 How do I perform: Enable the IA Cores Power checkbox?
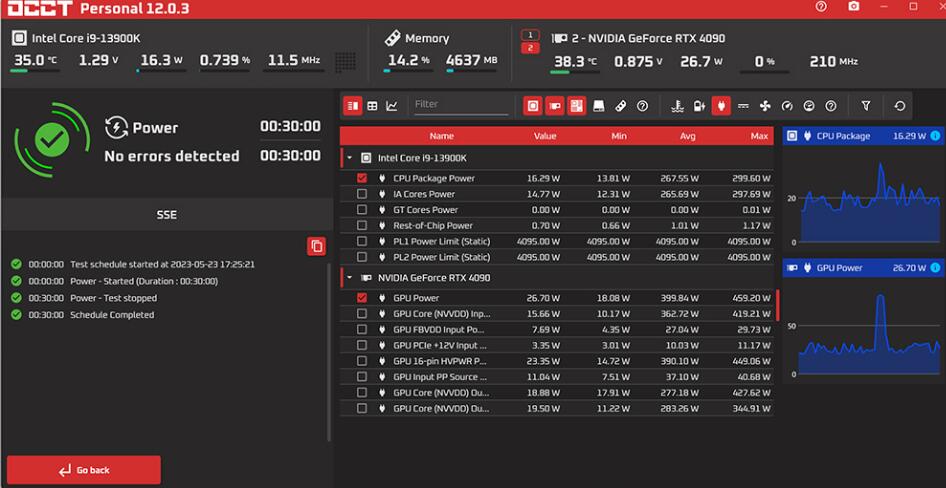point(362,194)
